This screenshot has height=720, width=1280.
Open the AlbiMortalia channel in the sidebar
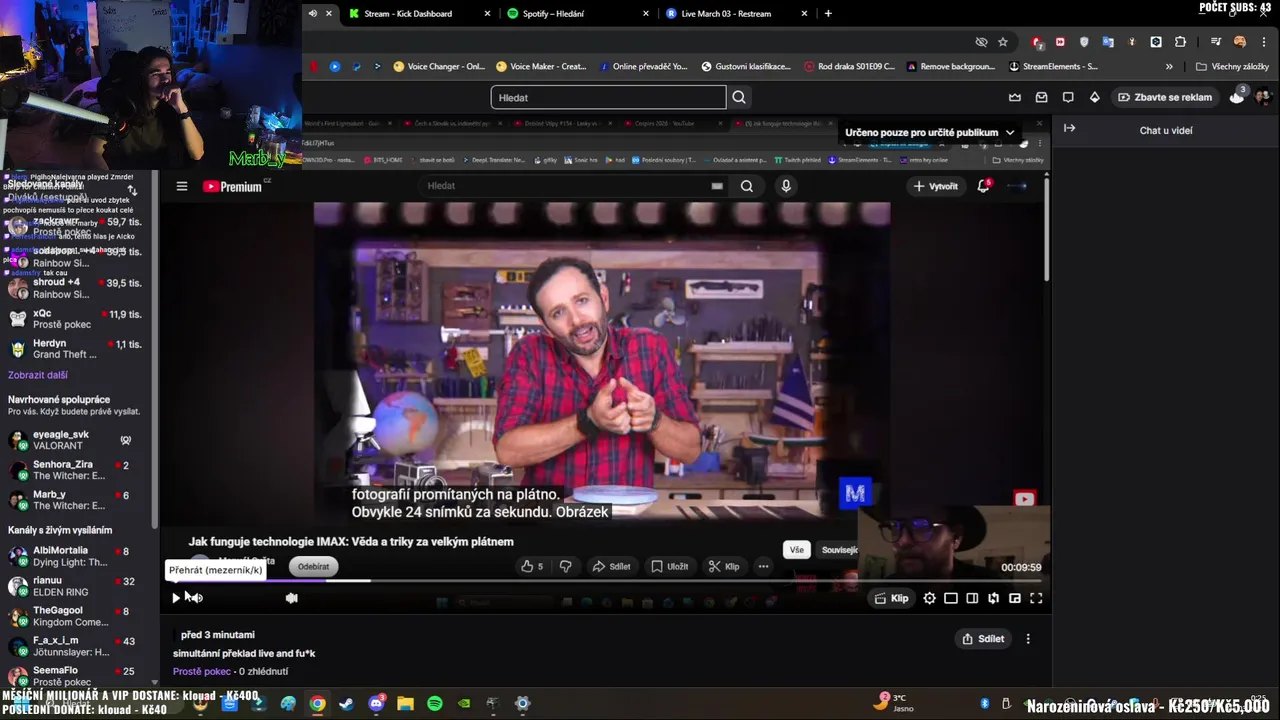[76, 557]
